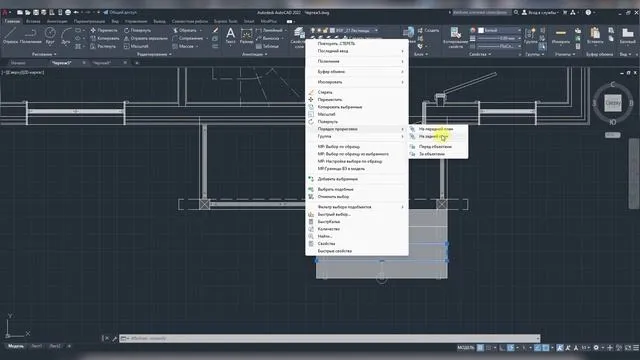Click Share (Общий доступ) button

click(x=120, y=12)
